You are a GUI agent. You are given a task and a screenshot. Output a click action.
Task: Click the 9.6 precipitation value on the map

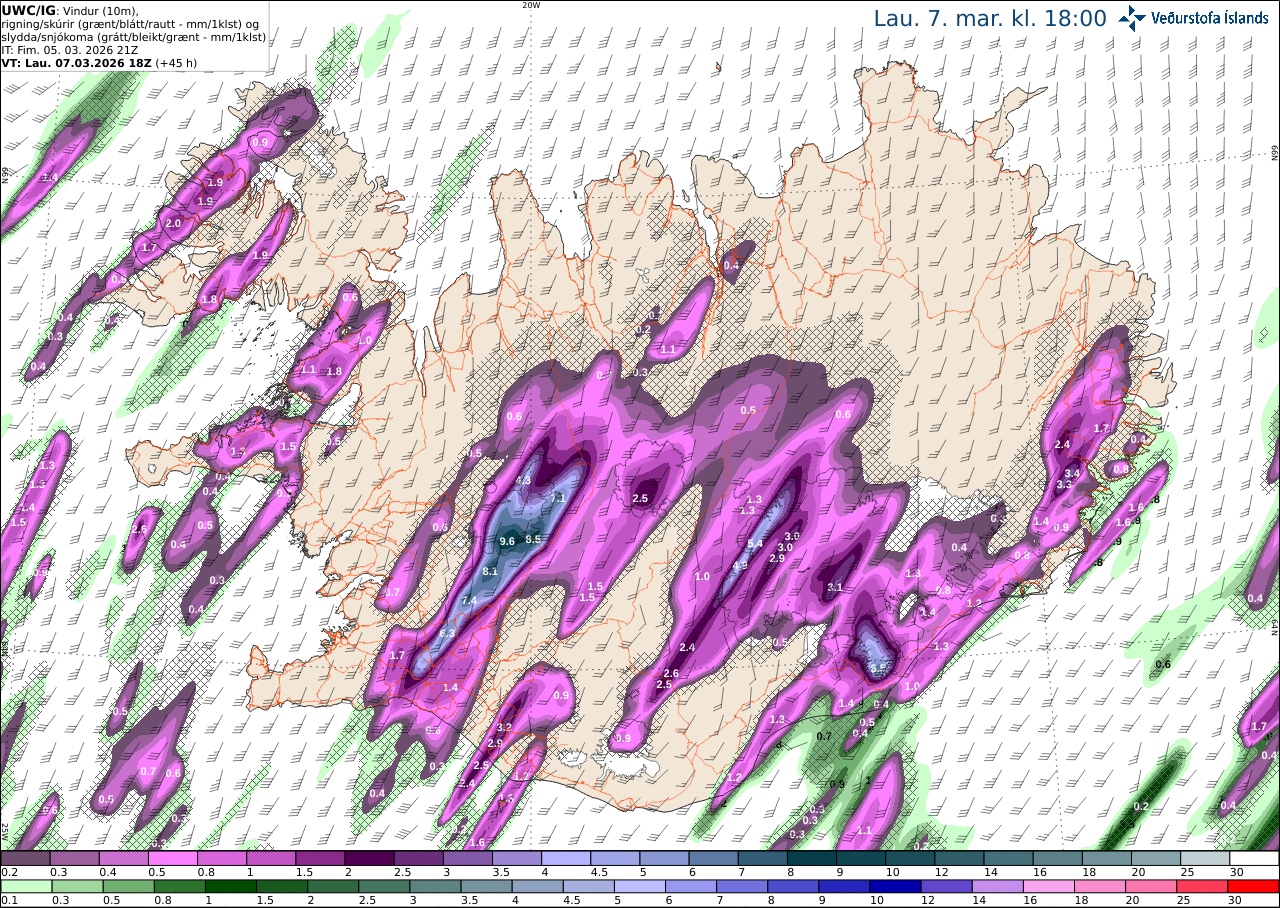507,541
